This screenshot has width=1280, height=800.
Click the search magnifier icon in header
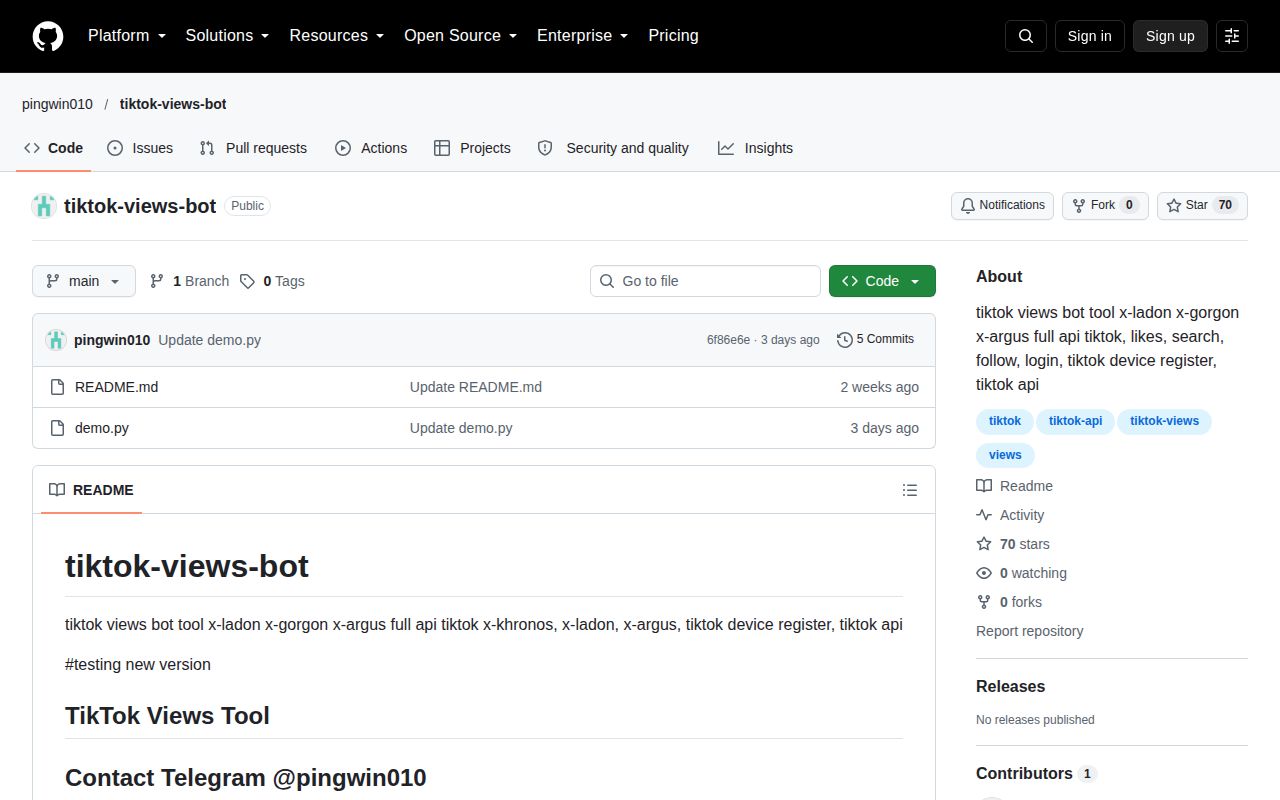tap(1026, 36)
